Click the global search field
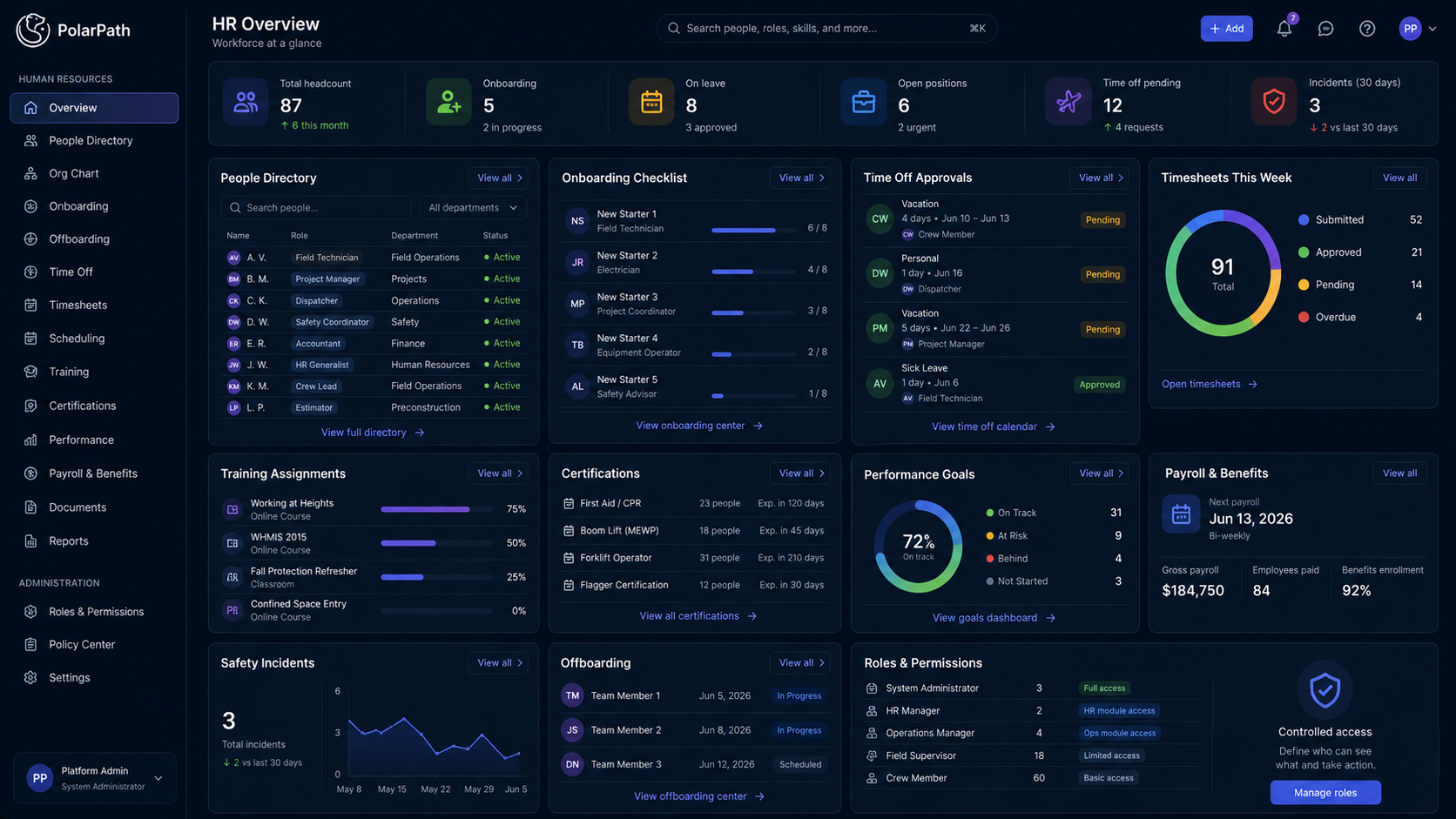 click(x=826, y=29)
